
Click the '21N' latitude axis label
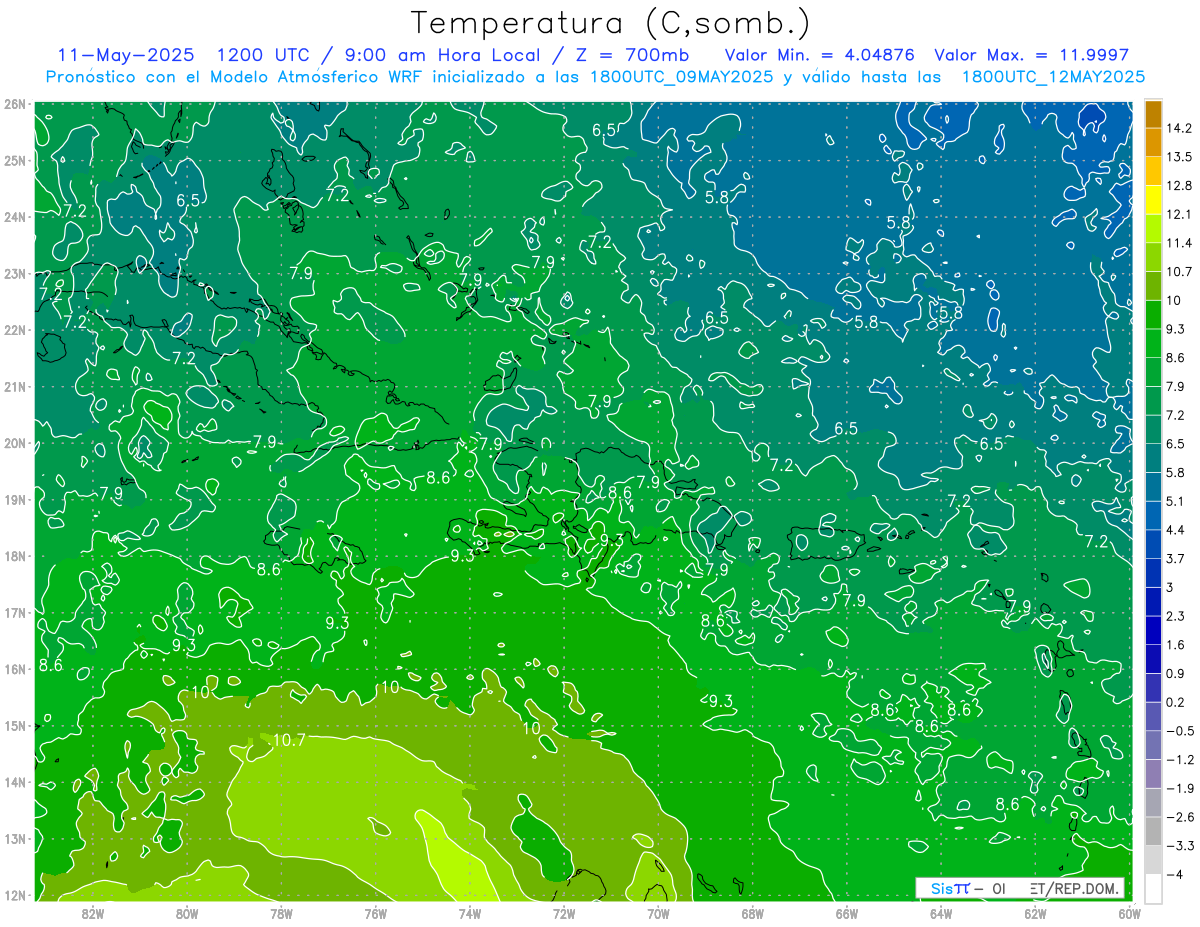tap(13, 386)
